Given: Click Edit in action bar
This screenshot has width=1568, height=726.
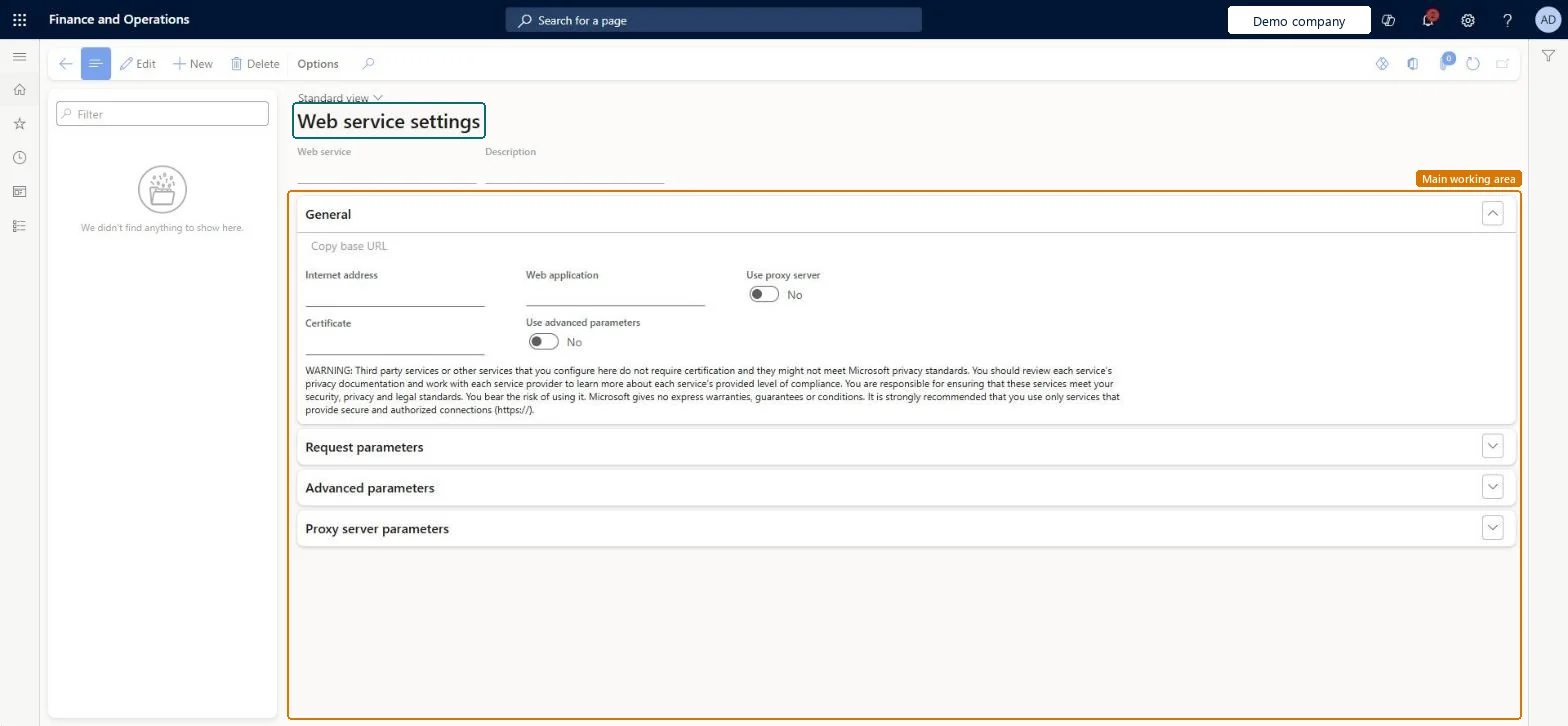Looking at the screenshot, I should tap(138, 64).
